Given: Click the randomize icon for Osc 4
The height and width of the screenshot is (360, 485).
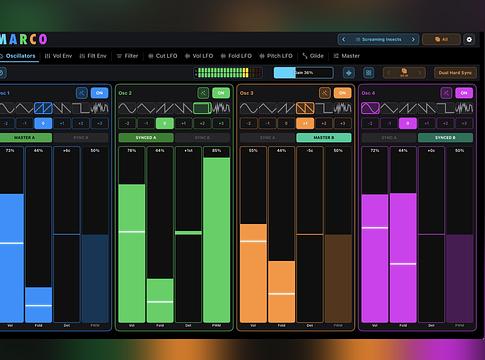Looking at the screenshot, I should (446, 93).
